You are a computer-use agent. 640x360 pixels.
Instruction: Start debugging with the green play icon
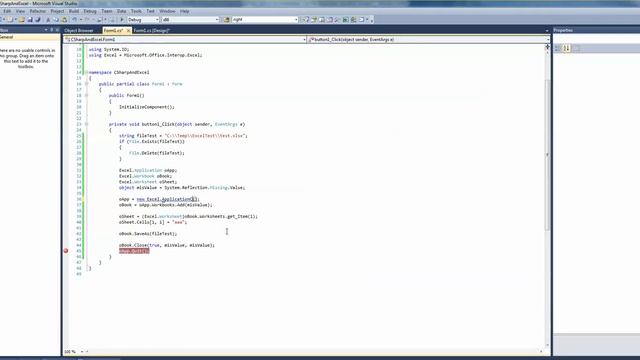point(122,20)
